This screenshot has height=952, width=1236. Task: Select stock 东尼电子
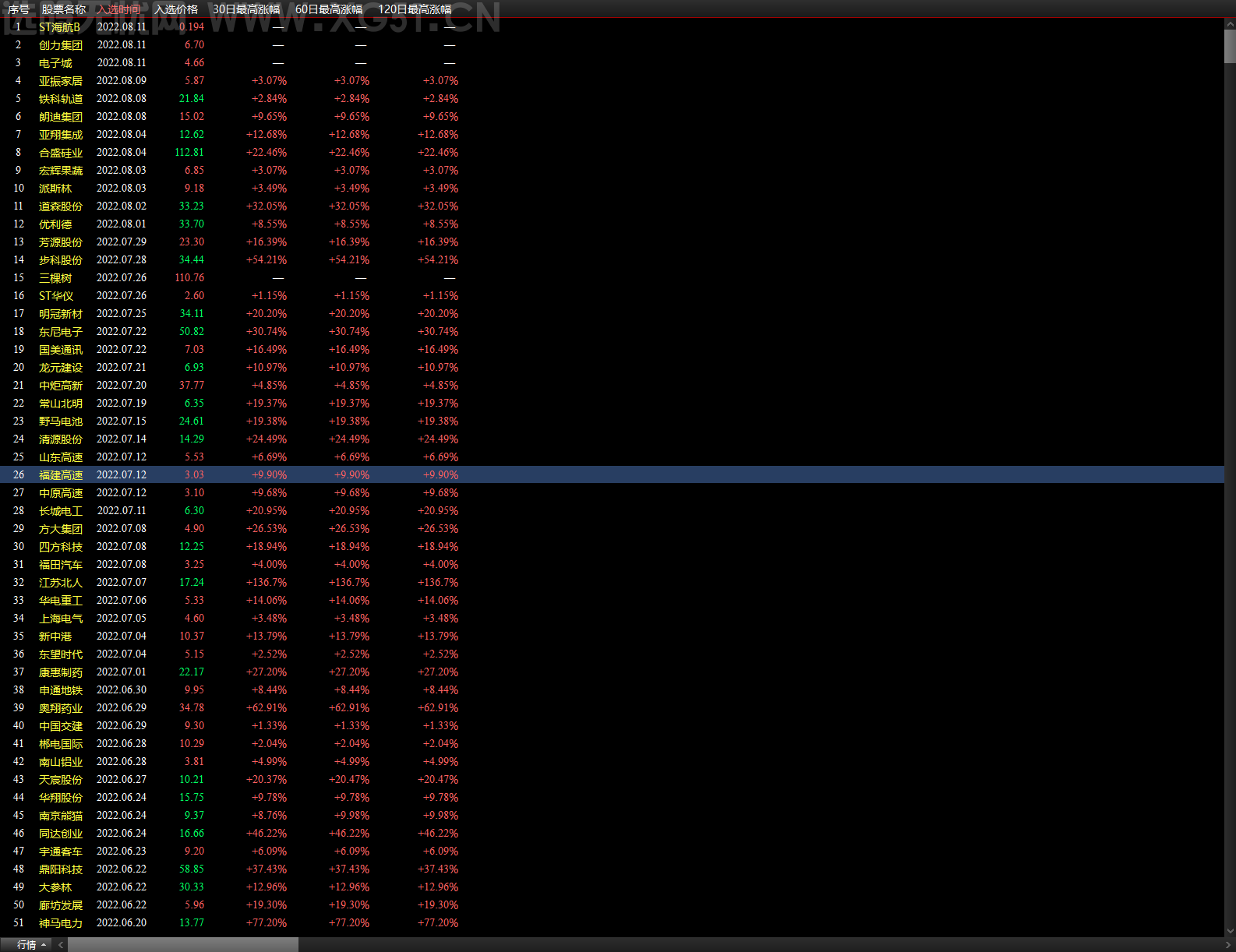61,332
